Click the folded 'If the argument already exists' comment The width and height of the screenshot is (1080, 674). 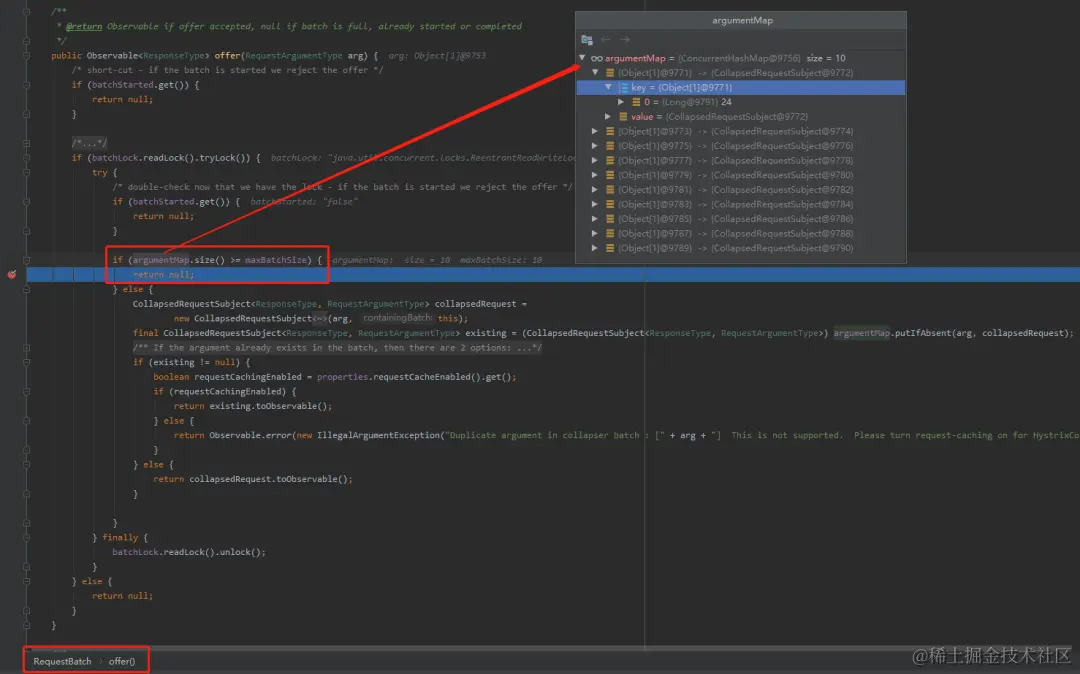(338, 348)
